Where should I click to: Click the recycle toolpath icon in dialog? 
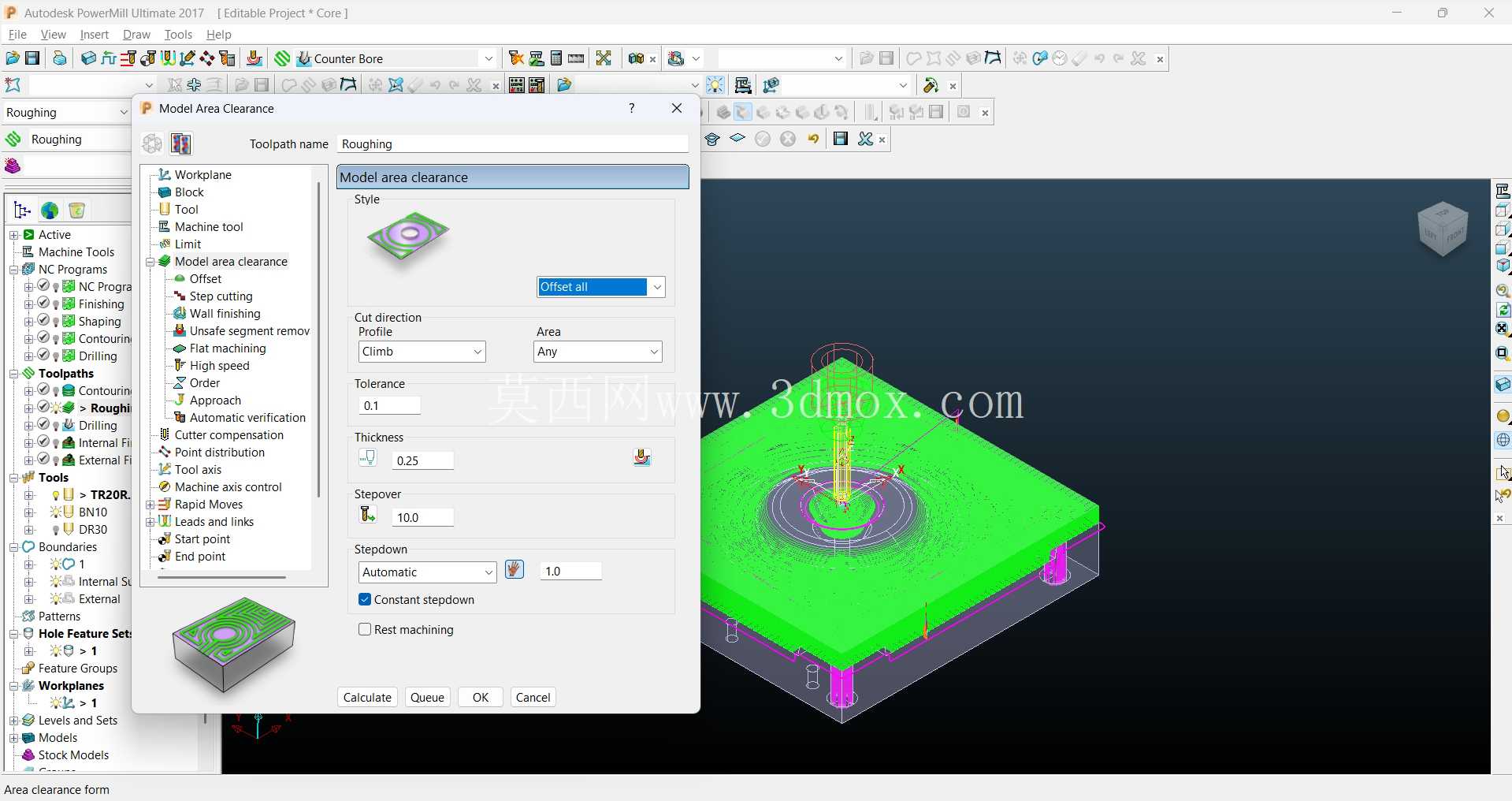click(152, 143)
